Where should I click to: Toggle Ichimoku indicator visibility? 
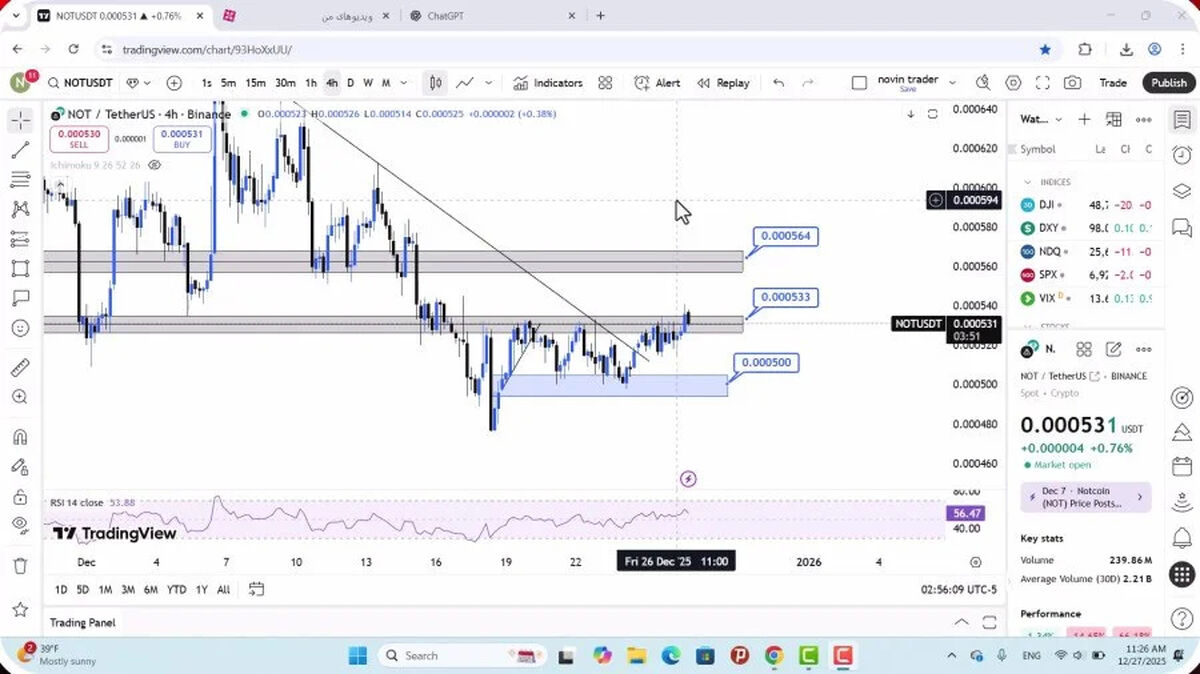(155, 165)
